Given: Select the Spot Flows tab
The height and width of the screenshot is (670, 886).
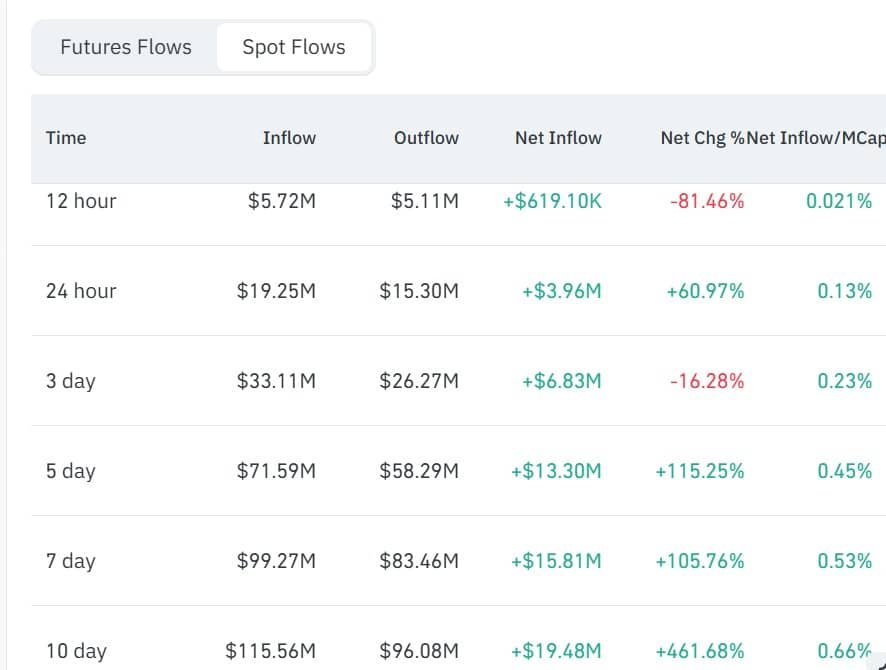Looking at the screenshot, I should [x=294, y=47].
